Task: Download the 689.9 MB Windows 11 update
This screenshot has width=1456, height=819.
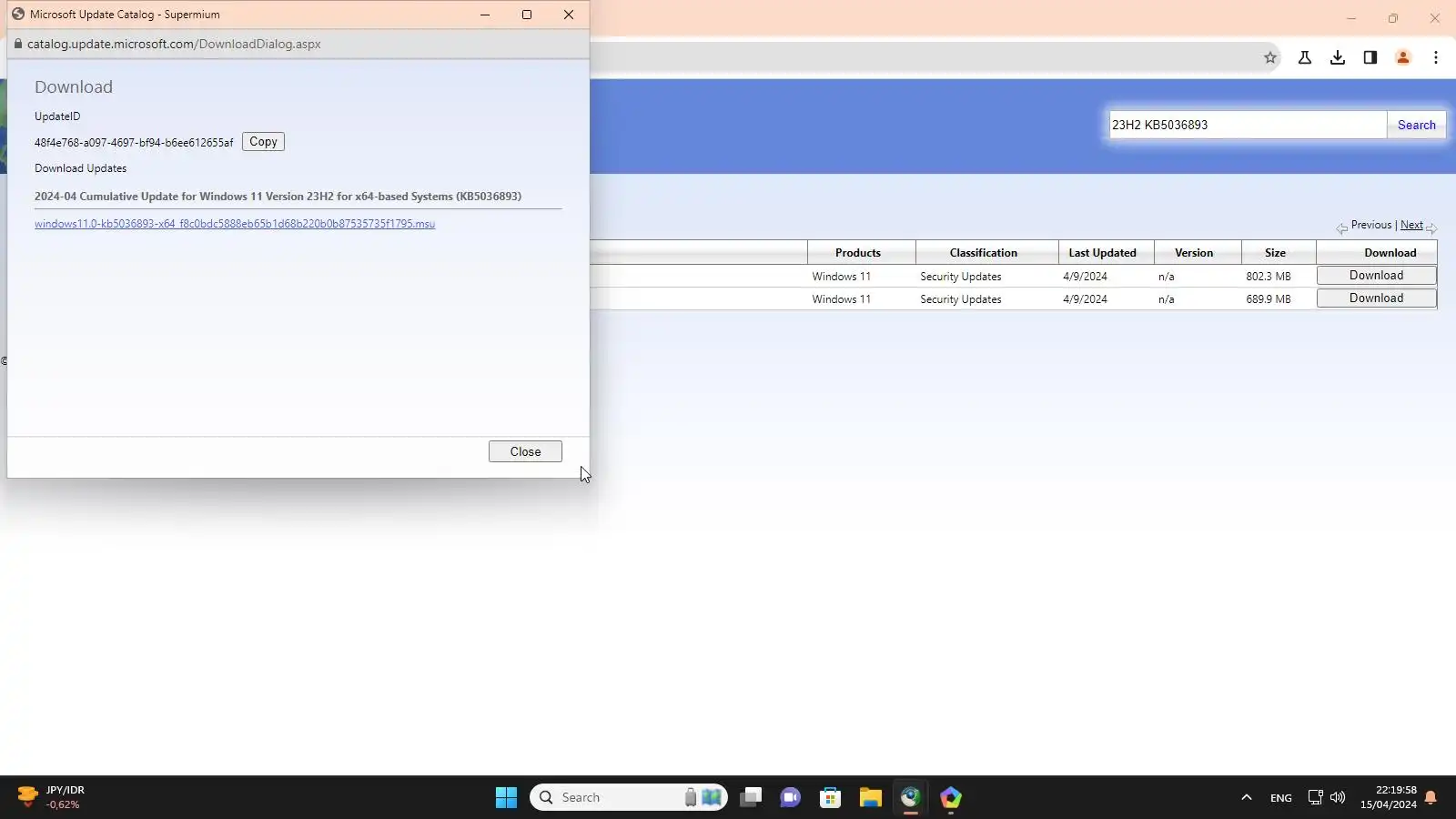Action: (x=1376, y=298)
